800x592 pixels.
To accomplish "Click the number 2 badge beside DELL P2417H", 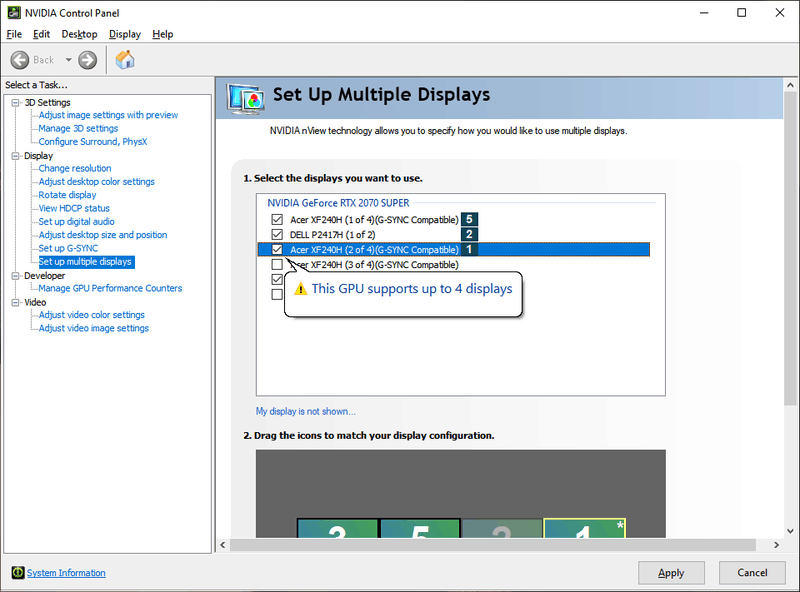I will [x=469, y=234].
